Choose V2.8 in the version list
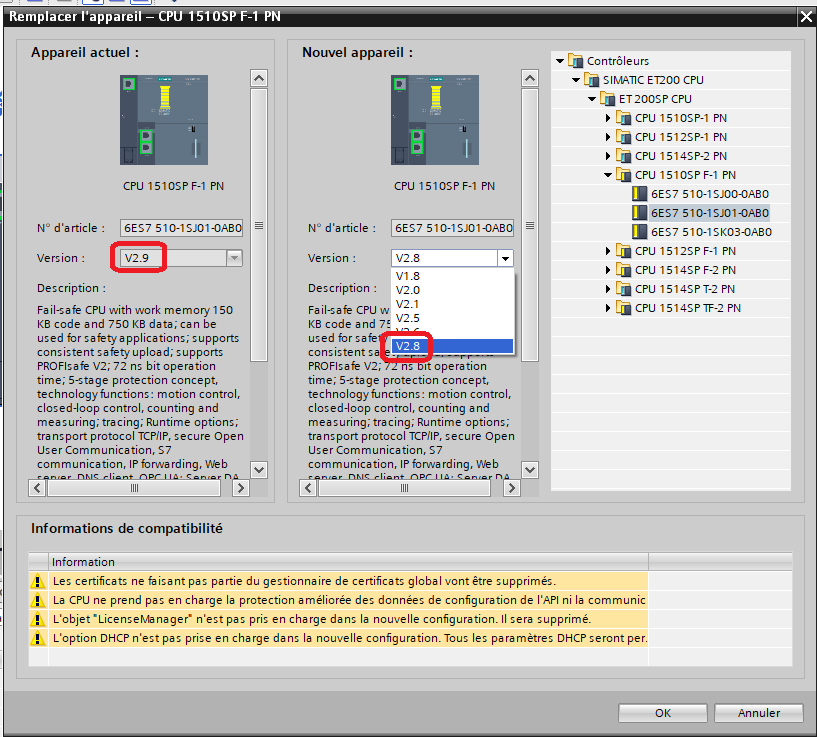This screenshot has height=737, width=817. point(407,346)
